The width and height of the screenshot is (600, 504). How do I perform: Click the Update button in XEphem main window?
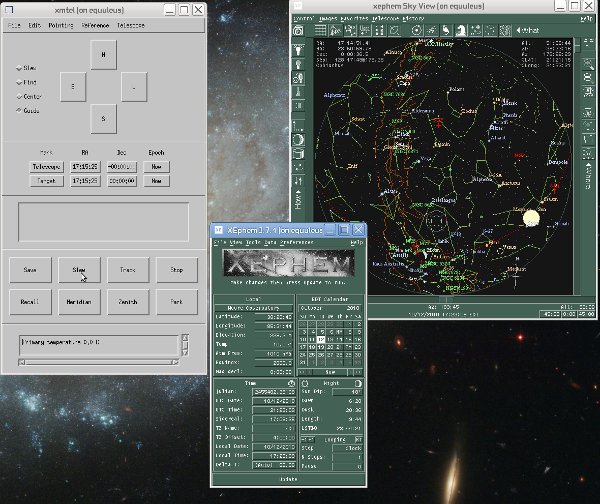click(289, 479)
